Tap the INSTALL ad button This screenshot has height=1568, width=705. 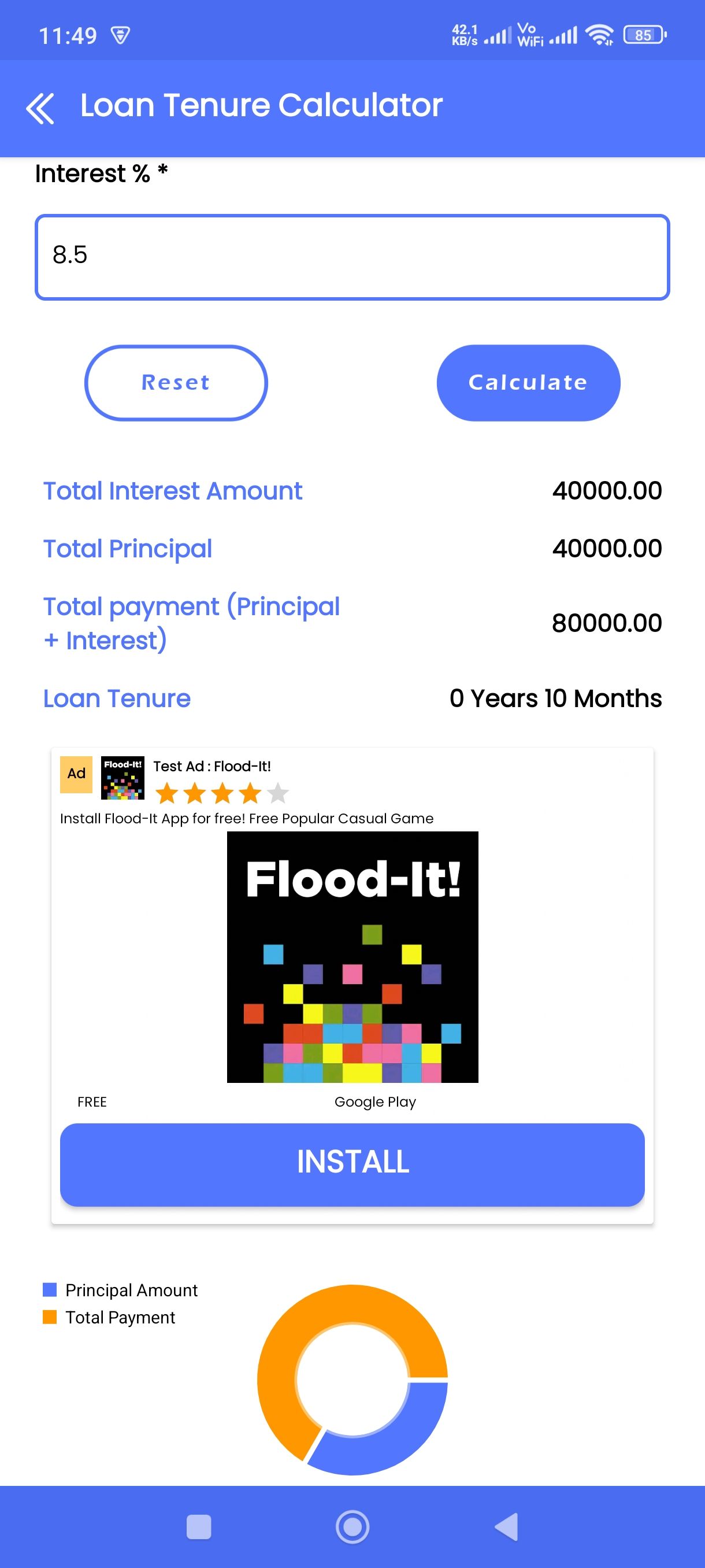(352, 1164)
